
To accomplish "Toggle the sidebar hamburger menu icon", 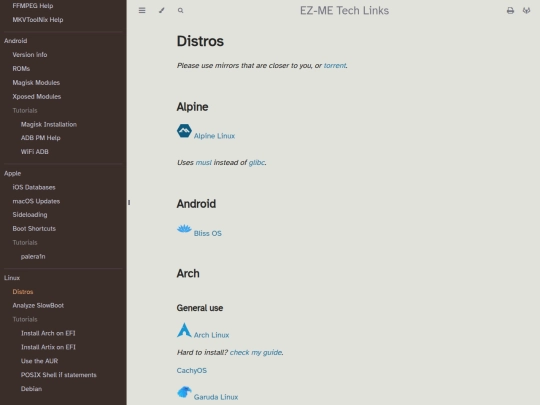I will click(142, 10).
